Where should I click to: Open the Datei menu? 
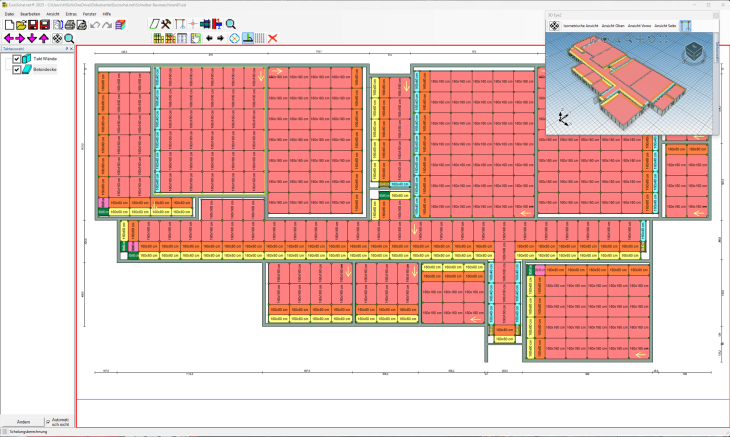(9, 14)
